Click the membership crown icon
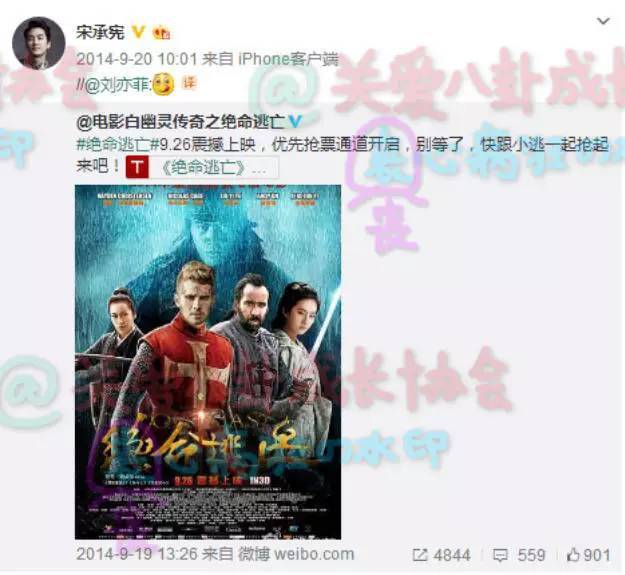Screen dimensions: 625x575 click(162, 33)
